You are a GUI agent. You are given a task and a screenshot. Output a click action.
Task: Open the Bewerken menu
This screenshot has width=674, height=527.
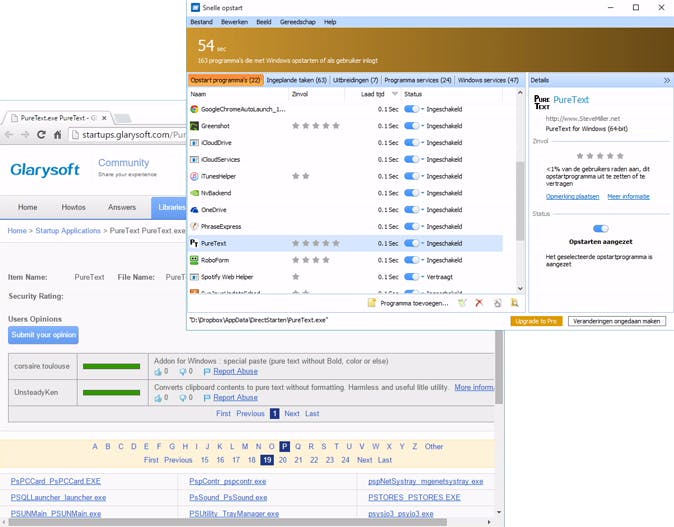point(234,22)
